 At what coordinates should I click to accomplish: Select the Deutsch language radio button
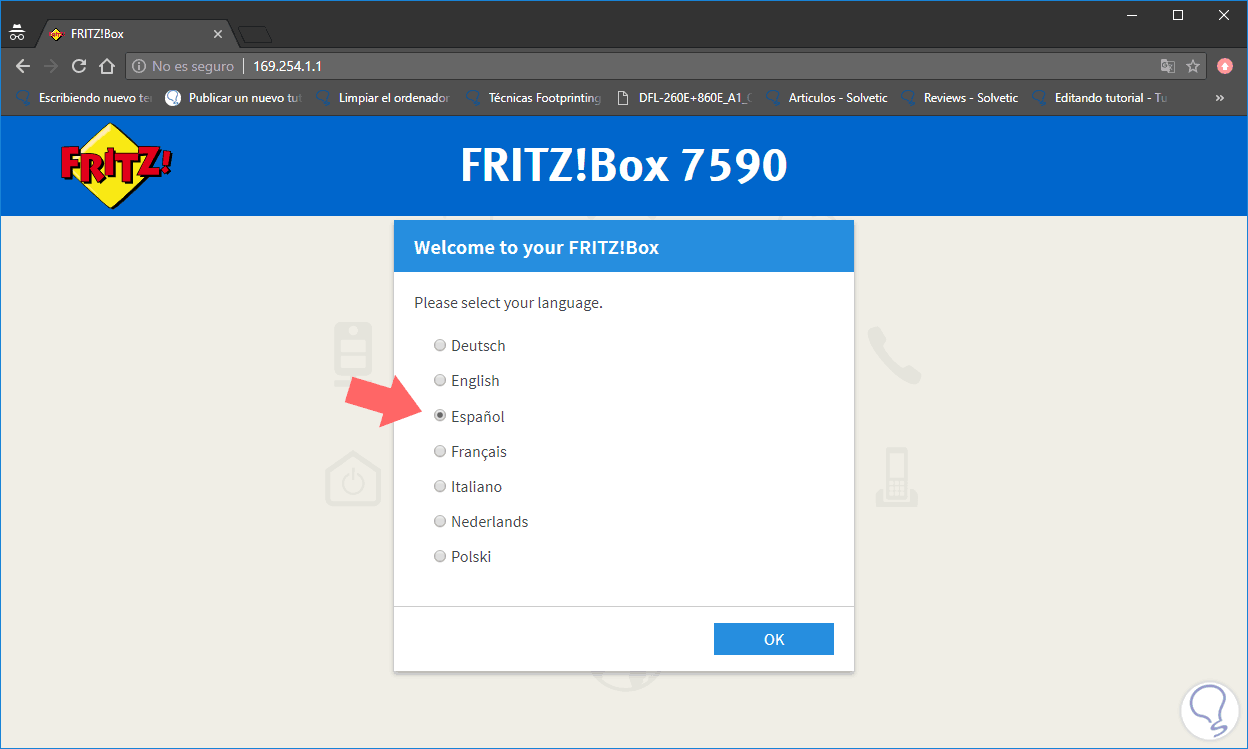(440, 345)
